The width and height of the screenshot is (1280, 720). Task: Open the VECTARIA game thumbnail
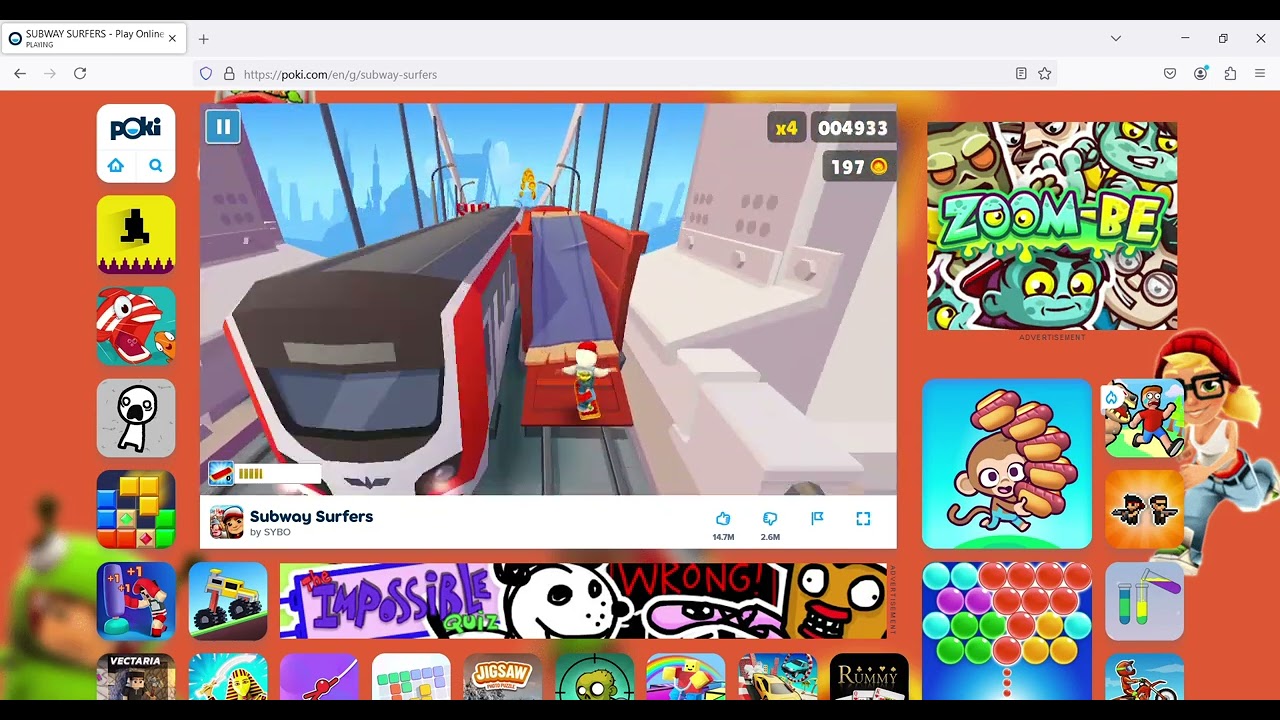pyautogui.click(x=136, y=677)
